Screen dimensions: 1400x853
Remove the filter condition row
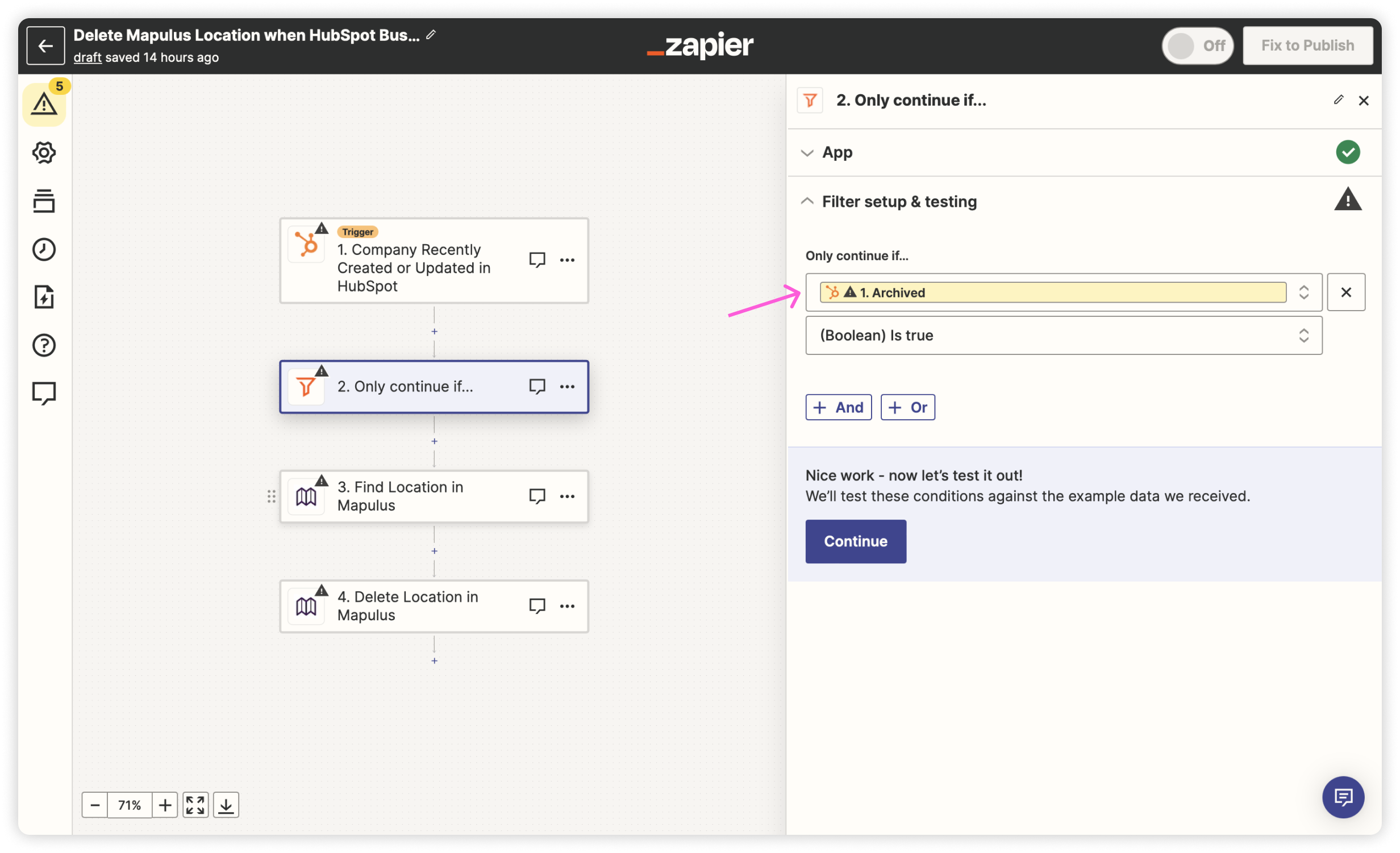pos(1345,292)
